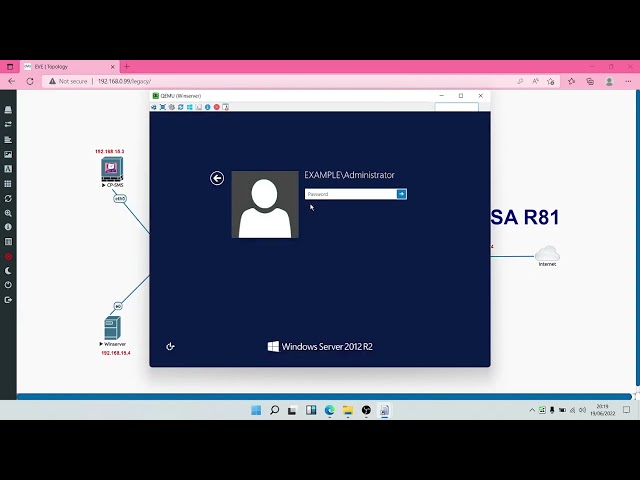Click the Administrator user avatar picture

pos(265,204)
